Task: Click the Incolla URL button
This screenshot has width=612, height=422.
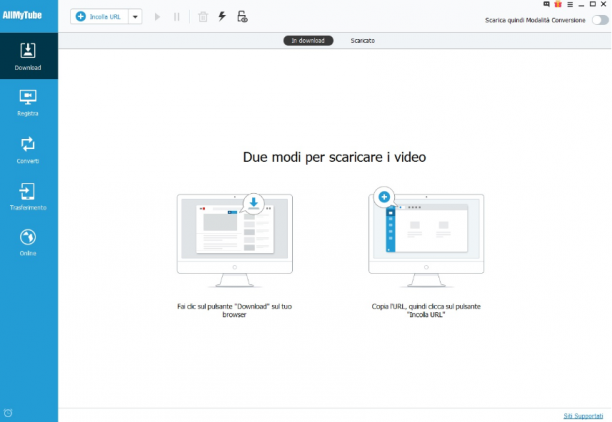Action: pos(99,17)
